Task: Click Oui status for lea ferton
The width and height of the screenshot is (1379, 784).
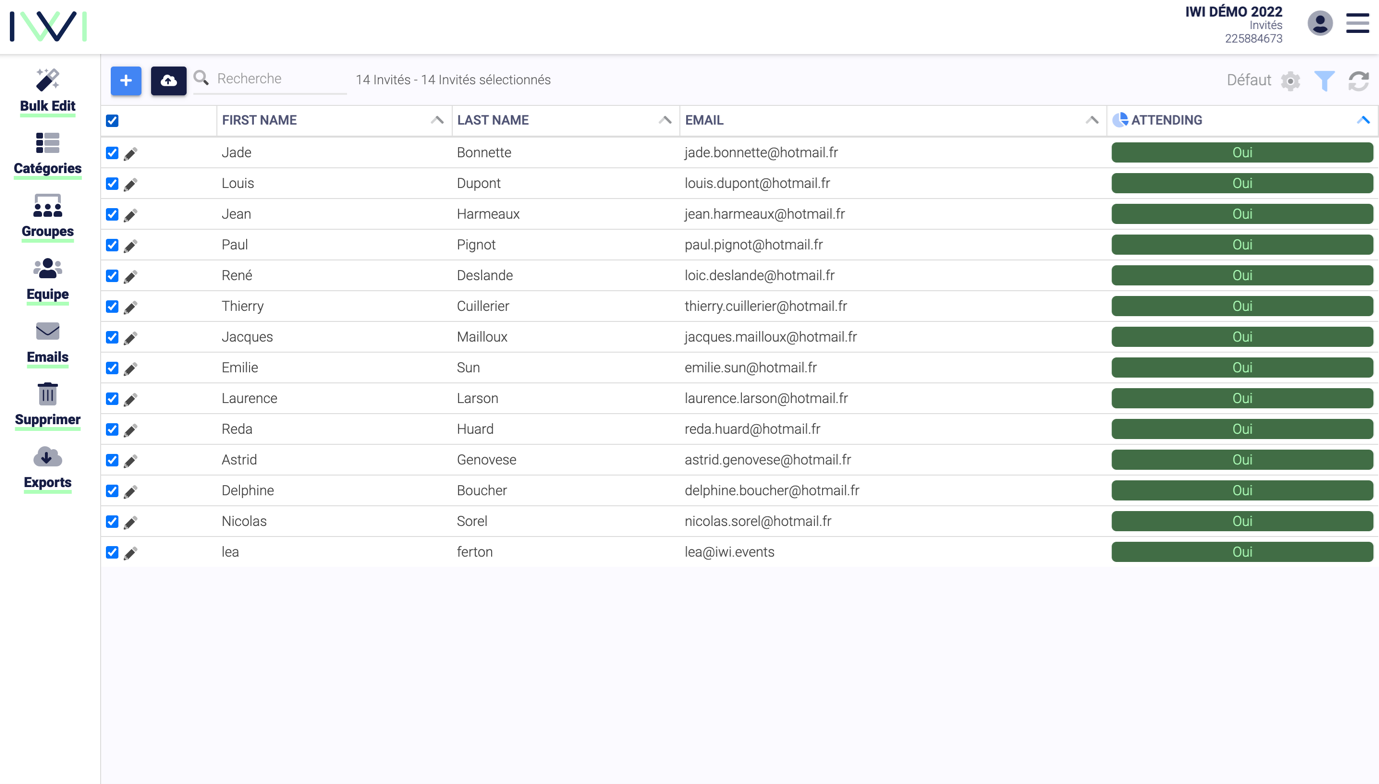Action: point(1242,552)
